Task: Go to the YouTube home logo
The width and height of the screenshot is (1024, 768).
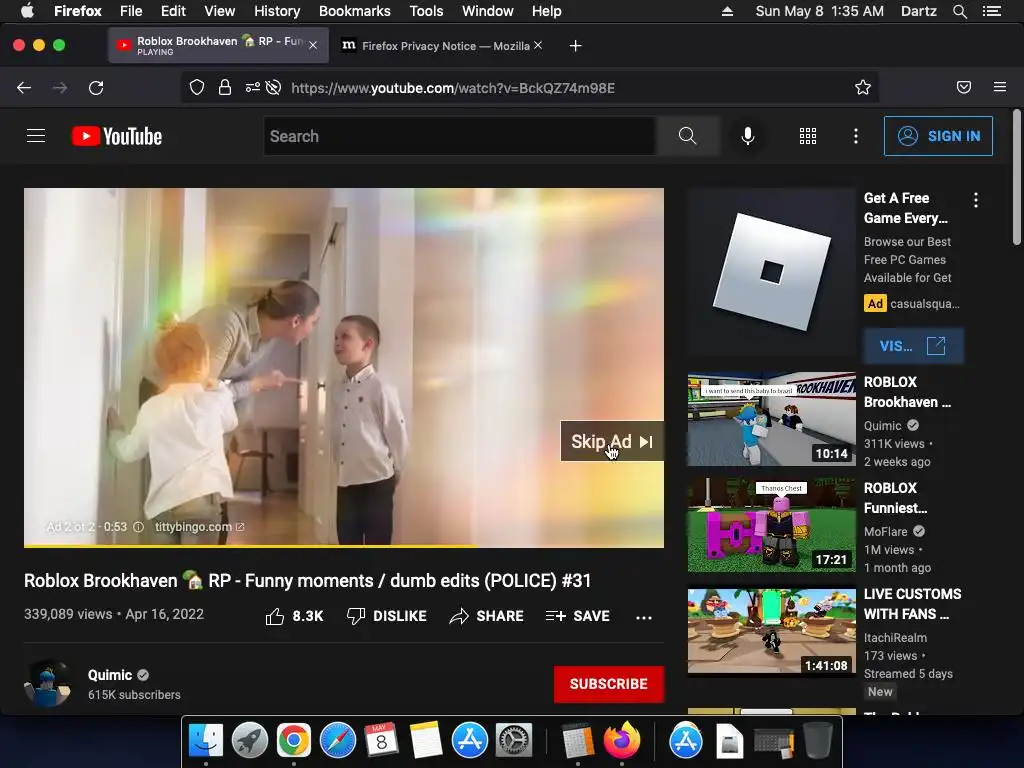Action: coord(117,136)
